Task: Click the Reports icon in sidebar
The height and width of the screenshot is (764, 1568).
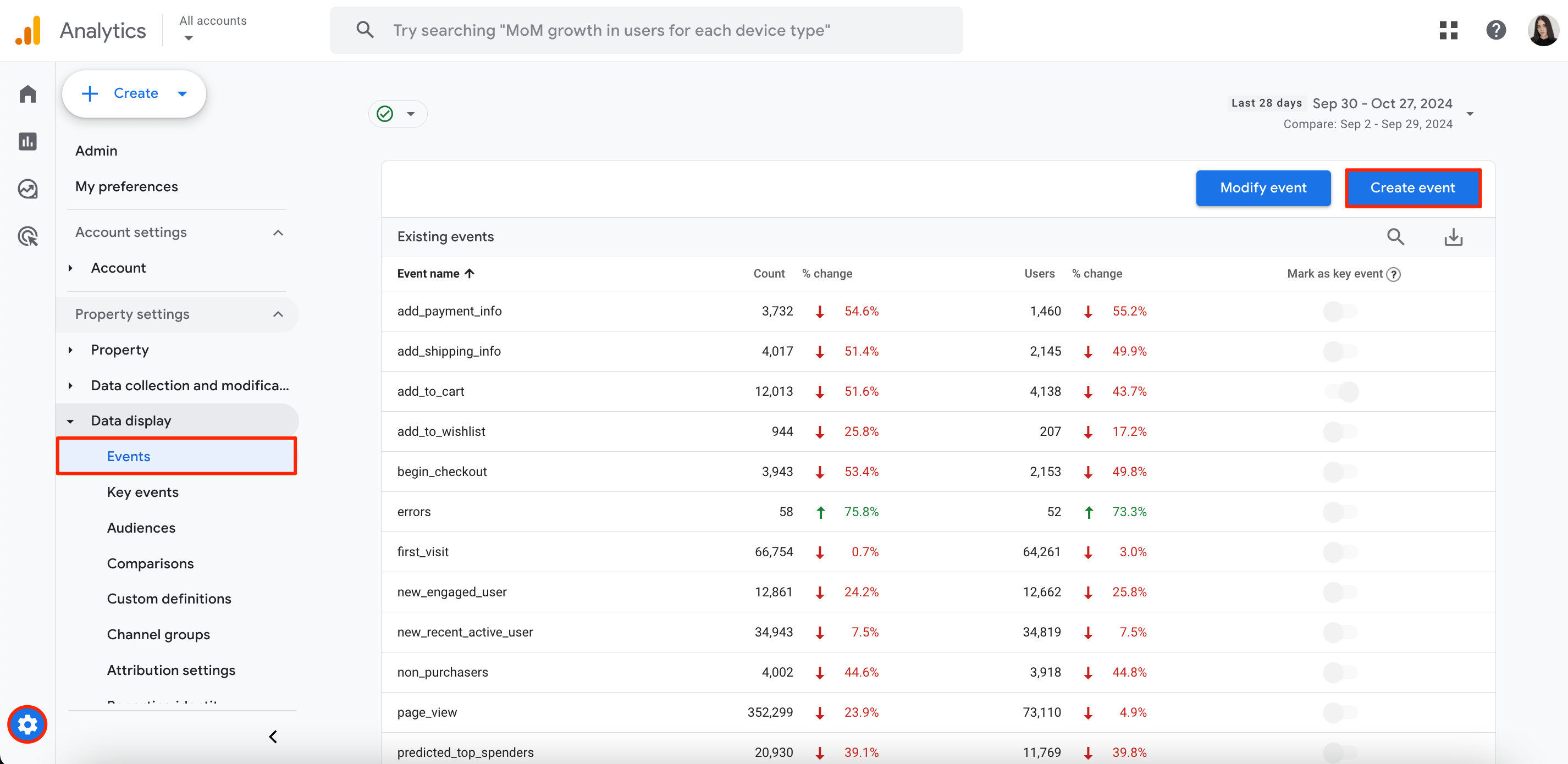Action: point(27,140)
